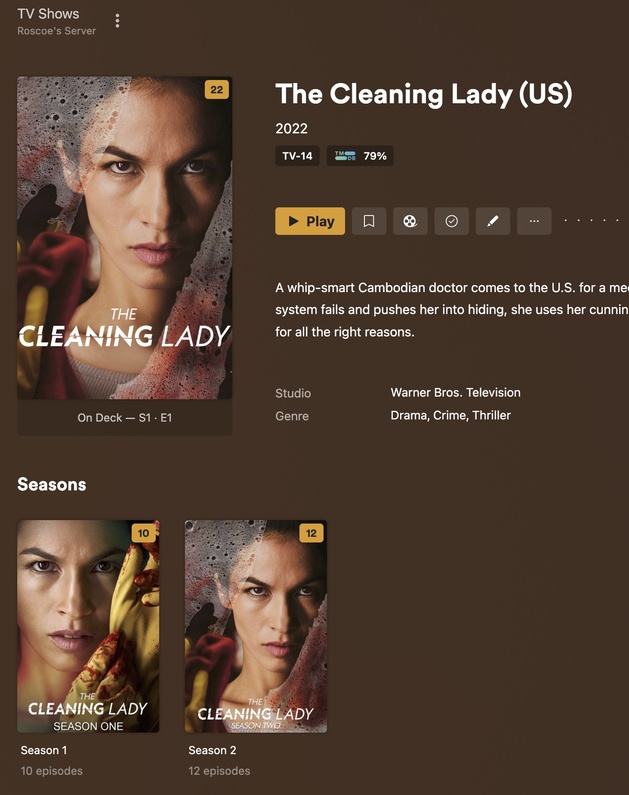Click On Deck S1 E1 label
The width and height of the screenshot is (629, 795).
(125, 418)
